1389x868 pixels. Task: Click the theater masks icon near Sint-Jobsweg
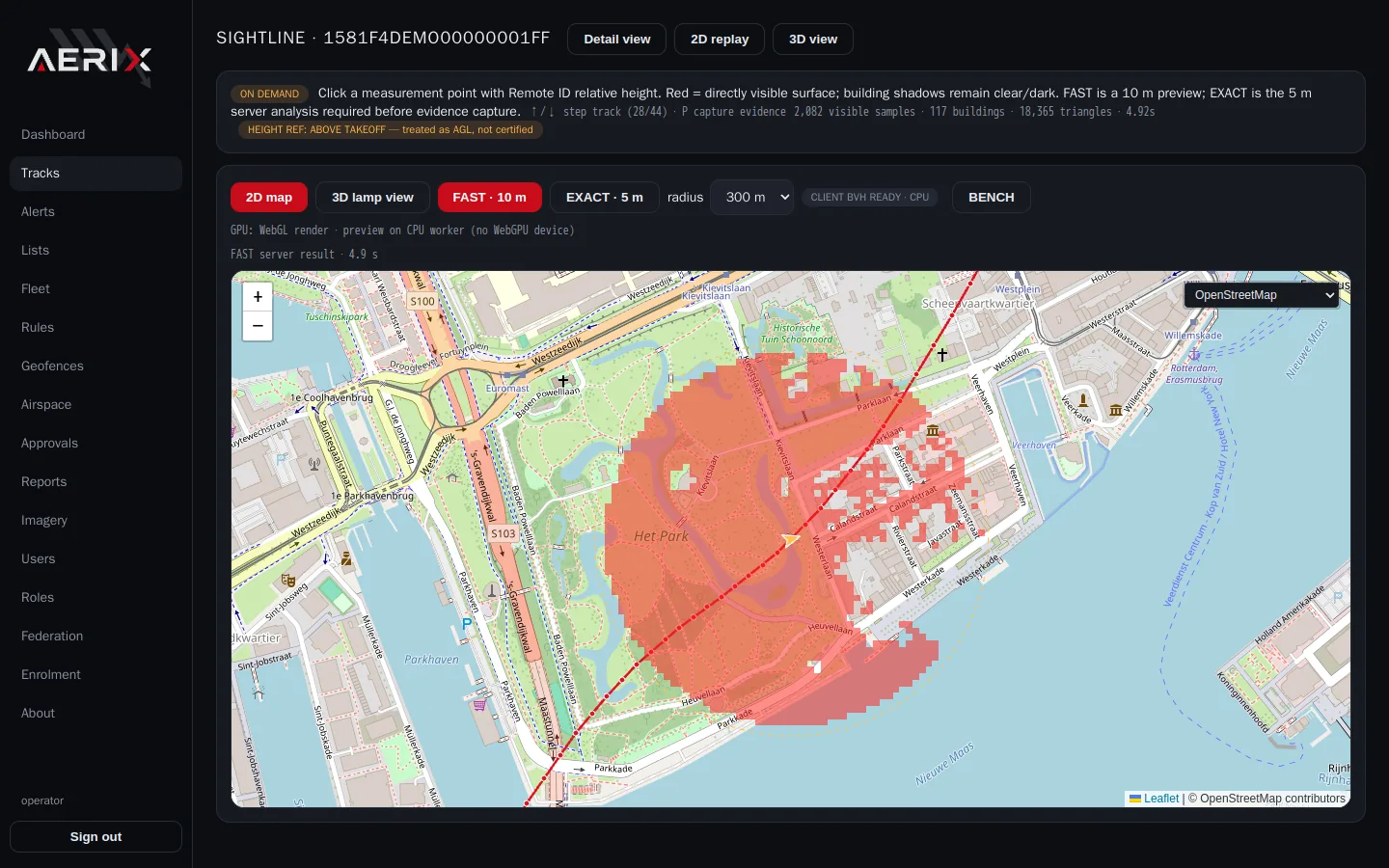click(x=287, y=581)
